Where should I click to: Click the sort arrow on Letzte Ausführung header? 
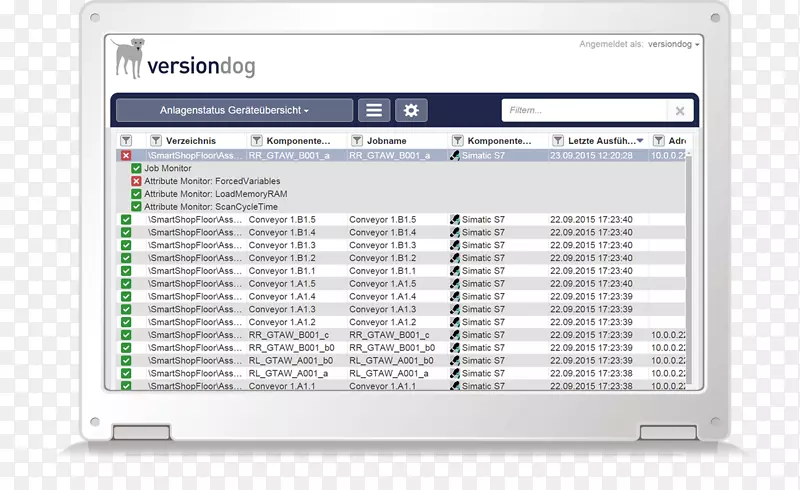[641, 141]
